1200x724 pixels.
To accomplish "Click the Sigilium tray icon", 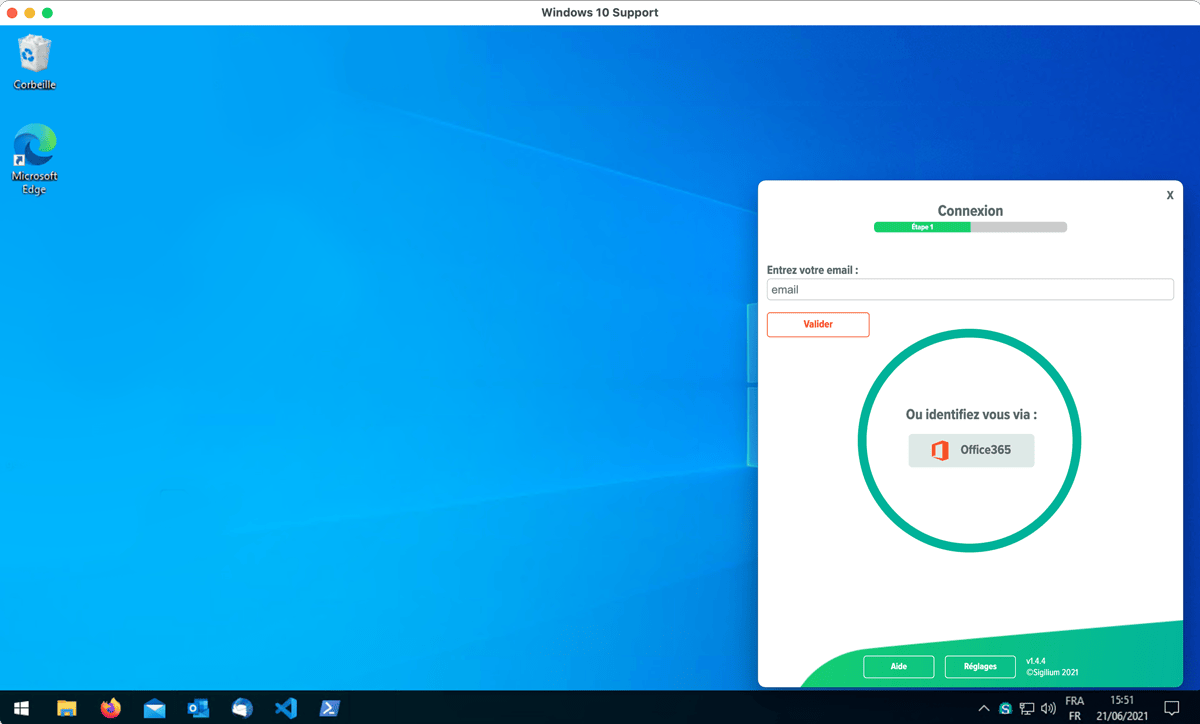I will [x=1006, y=709].
